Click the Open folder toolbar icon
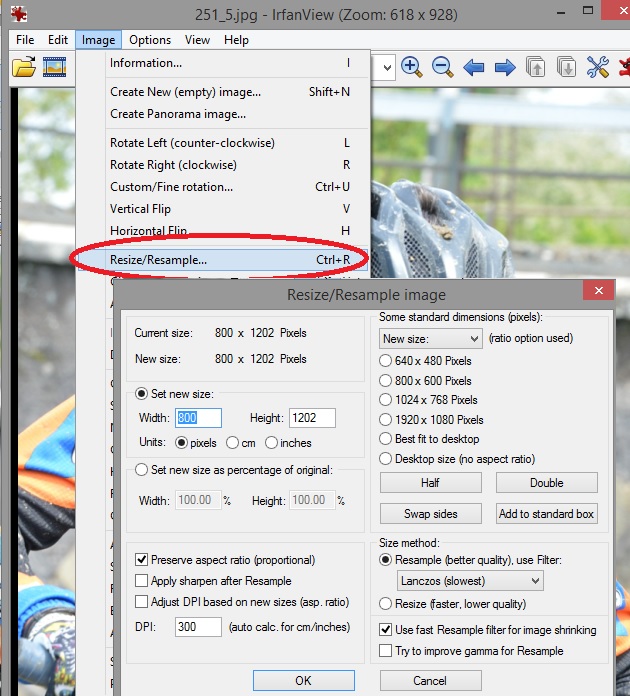Viewport: 630px width, 696px height. [24, 67]
